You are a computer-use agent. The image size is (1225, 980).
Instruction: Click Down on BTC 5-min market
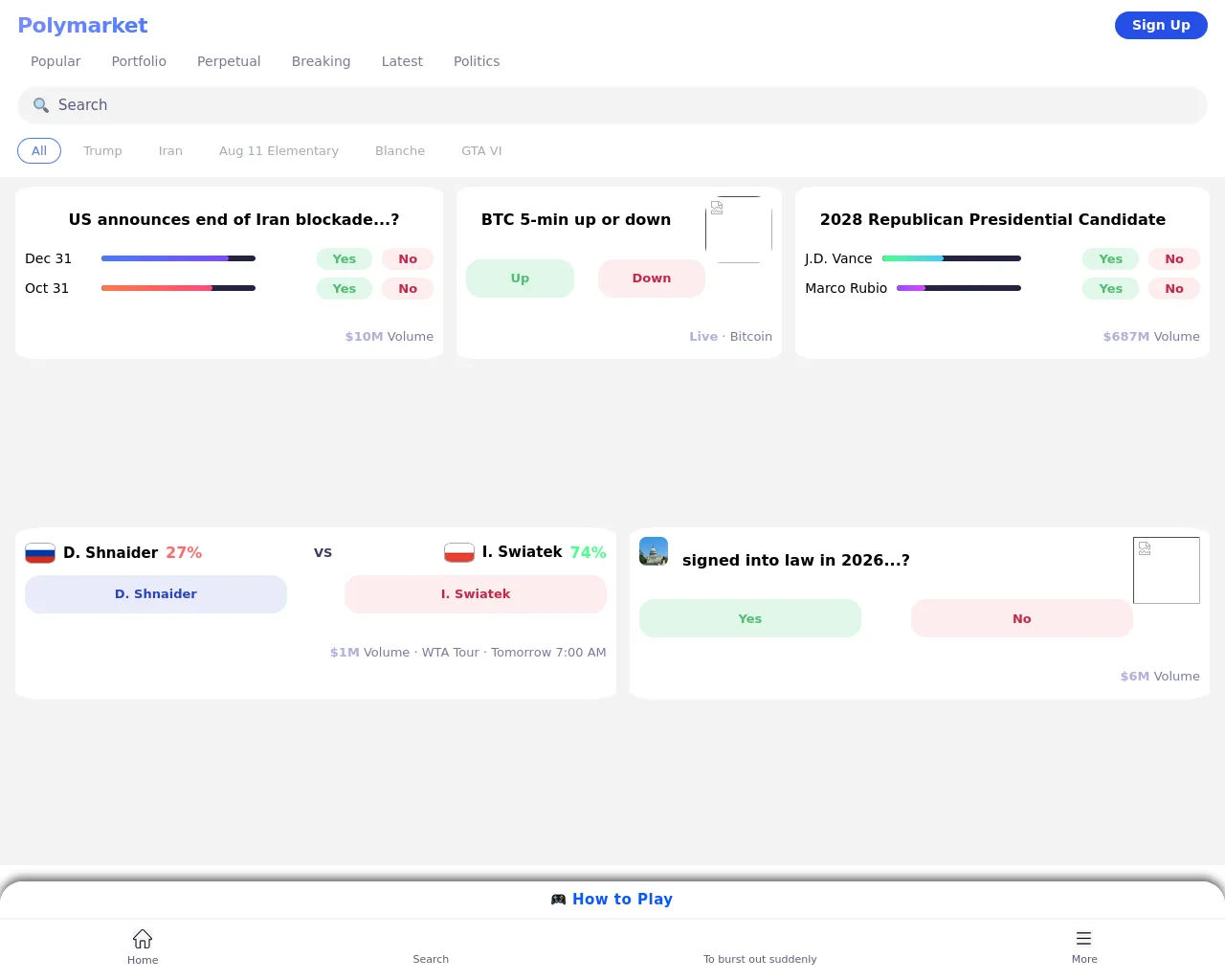click(x=652, y=278)
